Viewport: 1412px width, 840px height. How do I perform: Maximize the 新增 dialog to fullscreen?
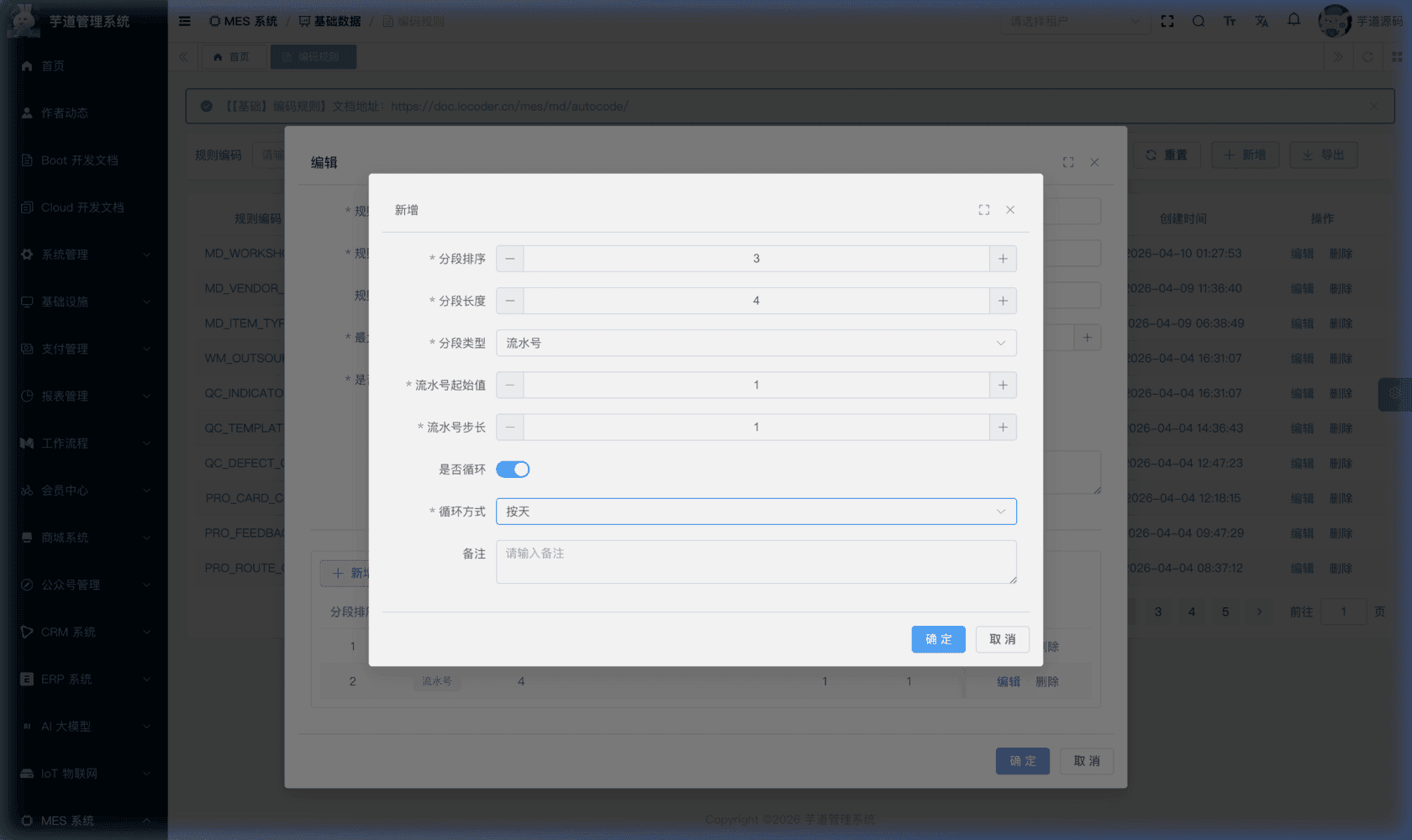983,210
